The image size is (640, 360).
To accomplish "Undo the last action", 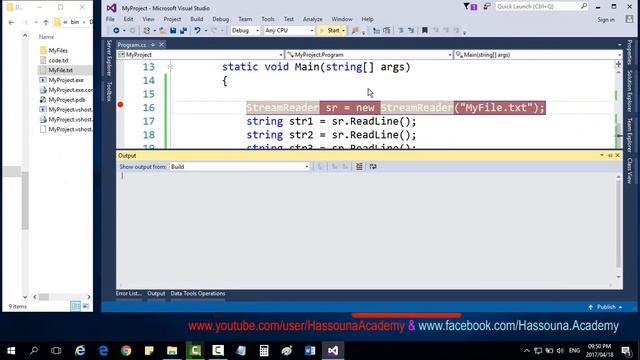I will pos(198,31).
